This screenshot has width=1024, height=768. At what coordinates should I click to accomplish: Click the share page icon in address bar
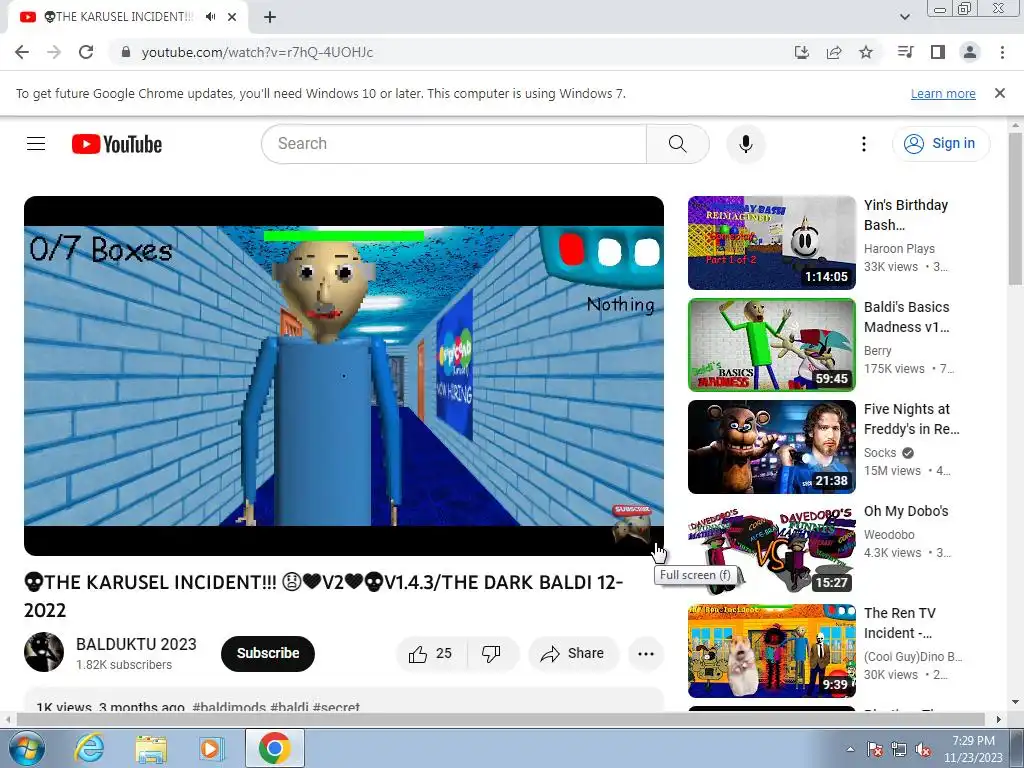point(834,52)
